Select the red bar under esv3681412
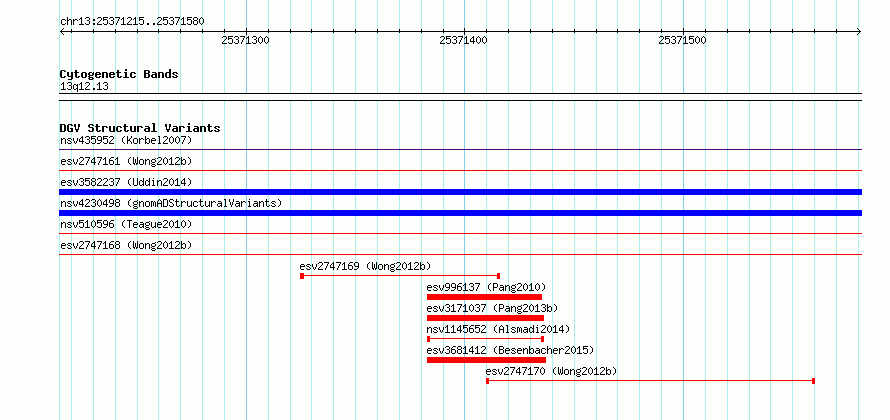 486,360
